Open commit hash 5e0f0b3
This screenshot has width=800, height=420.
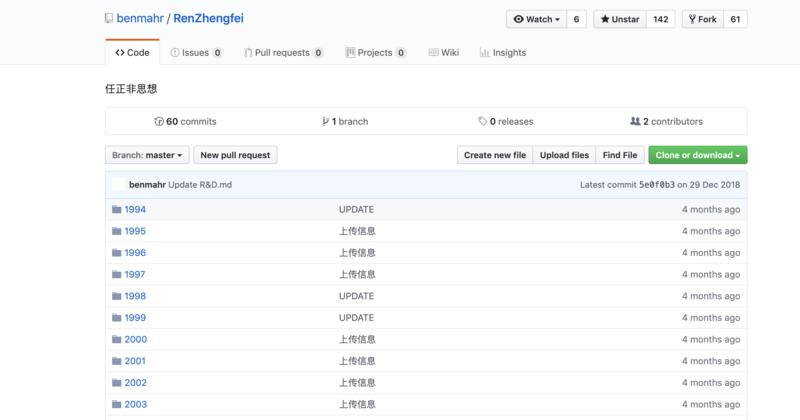click(x=657, y=185)
